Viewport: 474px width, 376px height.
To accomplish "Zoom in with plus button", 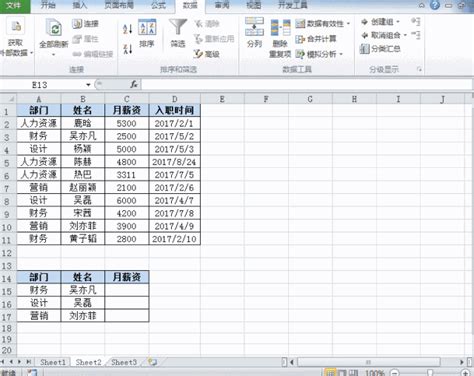I will pos(465,373).
